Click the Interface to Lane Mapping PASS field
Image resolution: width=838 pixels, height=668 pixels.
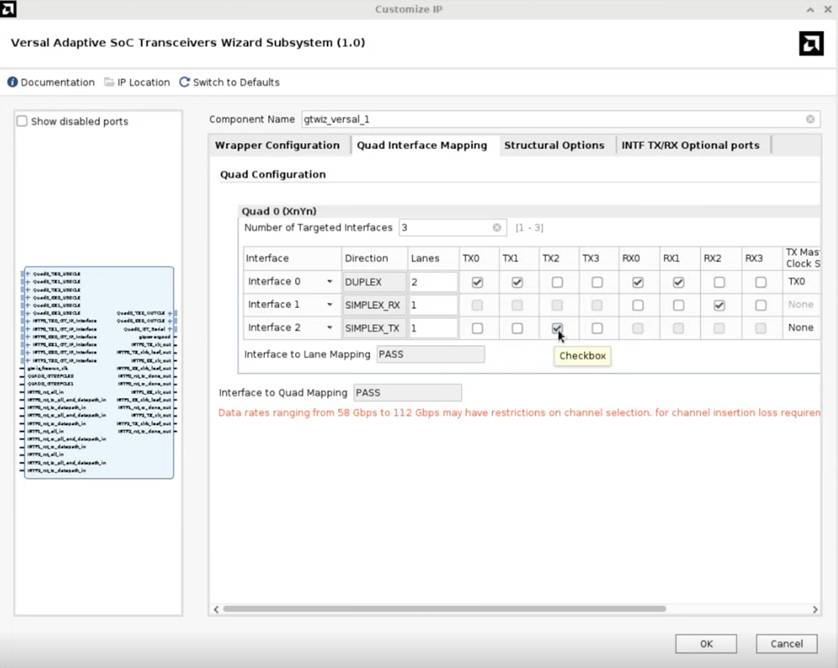[x=431, y=354]
